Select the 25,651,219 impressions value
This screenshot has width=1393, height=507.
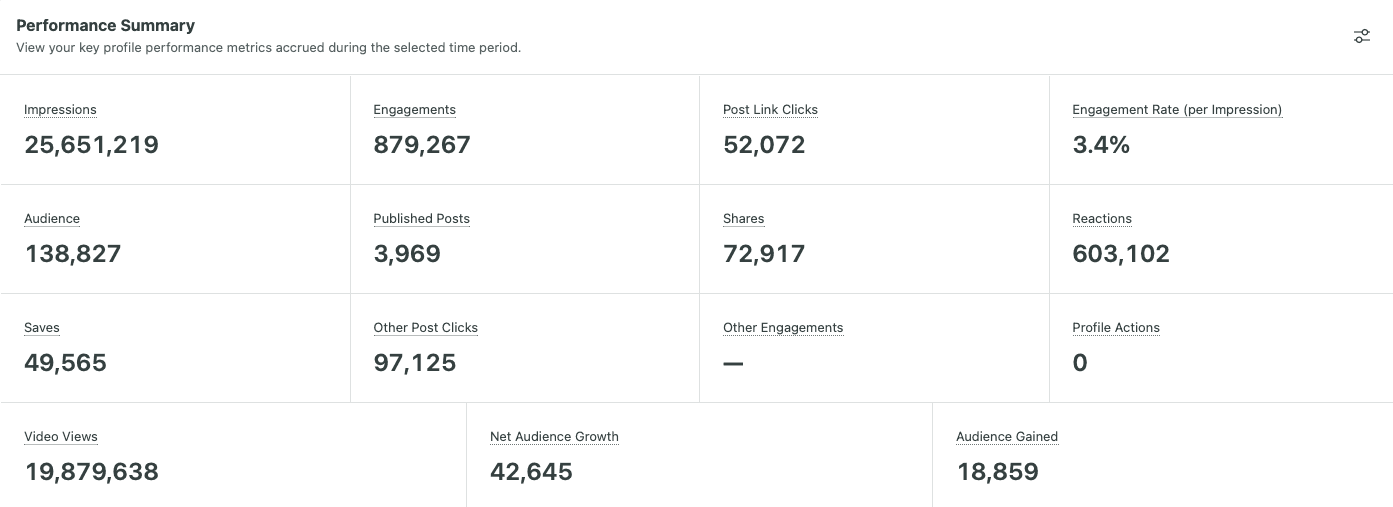tap(91, 145)
